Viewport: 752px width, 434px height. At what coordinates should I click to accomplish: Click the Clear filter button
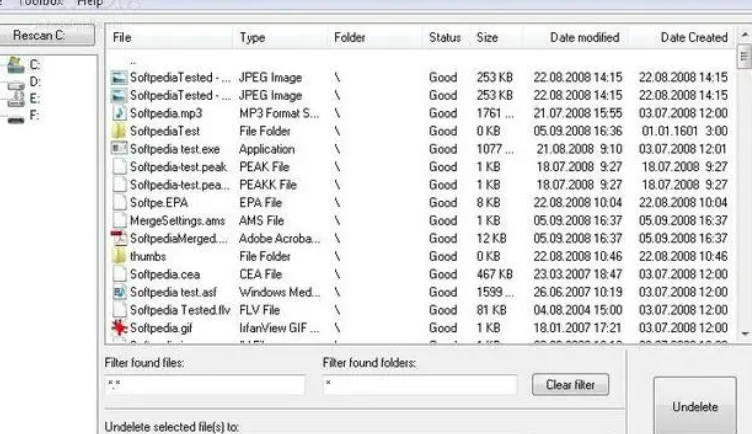pyautogui.click(x=570, y=385)
